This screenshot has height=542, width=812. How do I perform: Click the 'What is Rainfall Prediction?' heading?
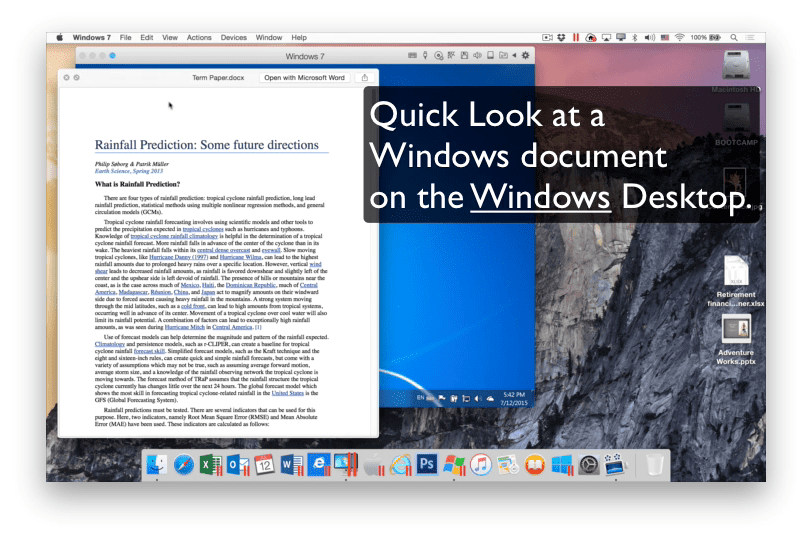(137, 184)
